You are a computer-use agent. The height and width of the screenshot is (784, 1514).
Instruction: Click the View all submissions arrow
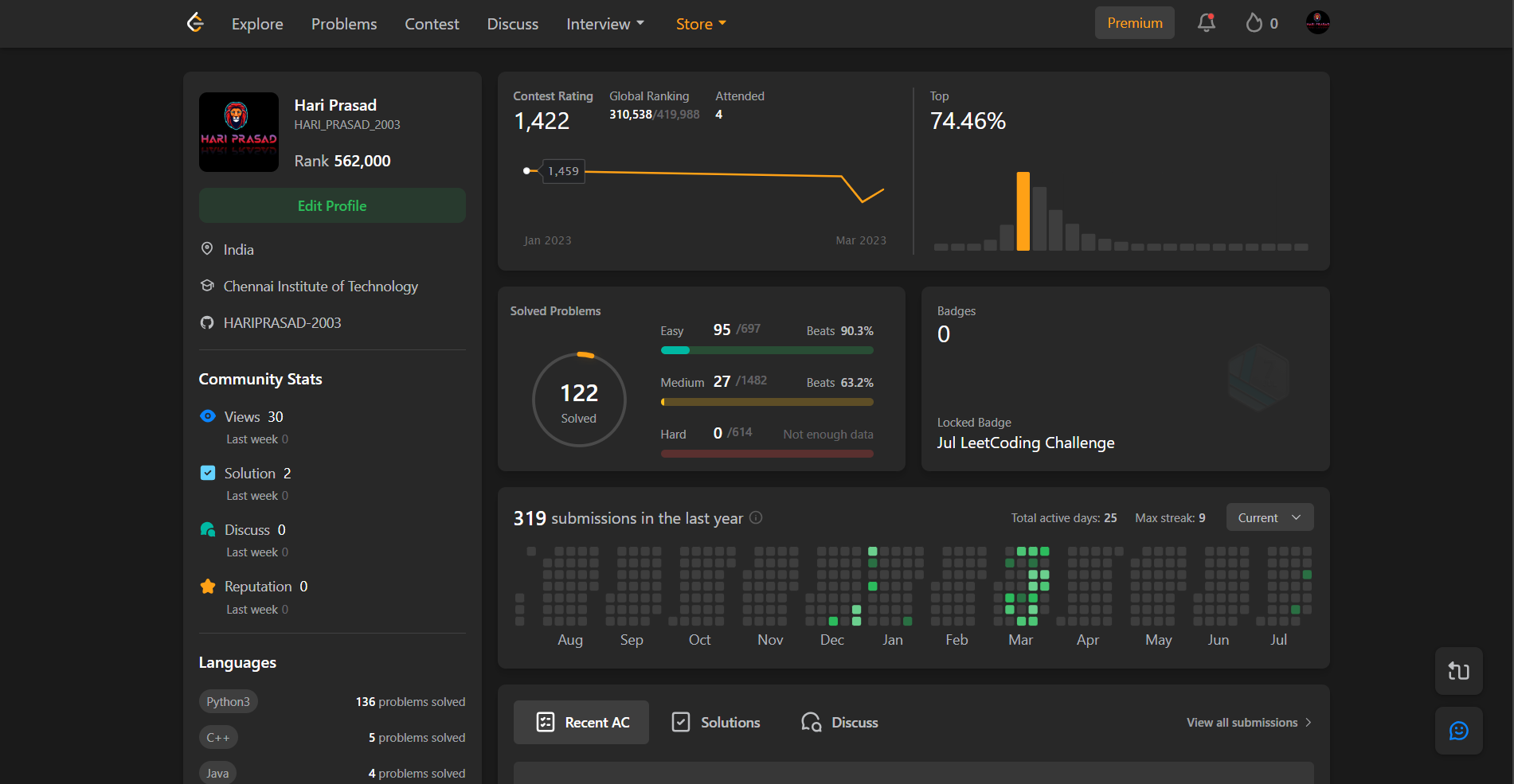1309,723
